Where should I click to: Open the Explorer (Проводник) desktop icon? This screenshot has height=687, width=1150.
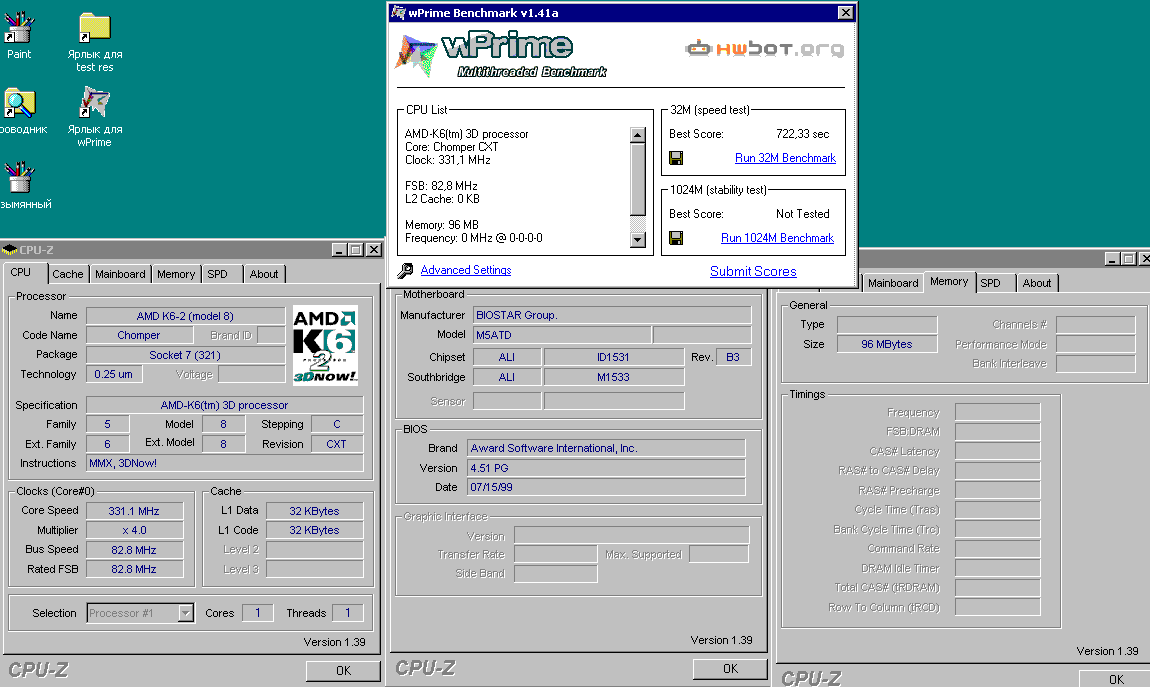(x=20, y=111)
